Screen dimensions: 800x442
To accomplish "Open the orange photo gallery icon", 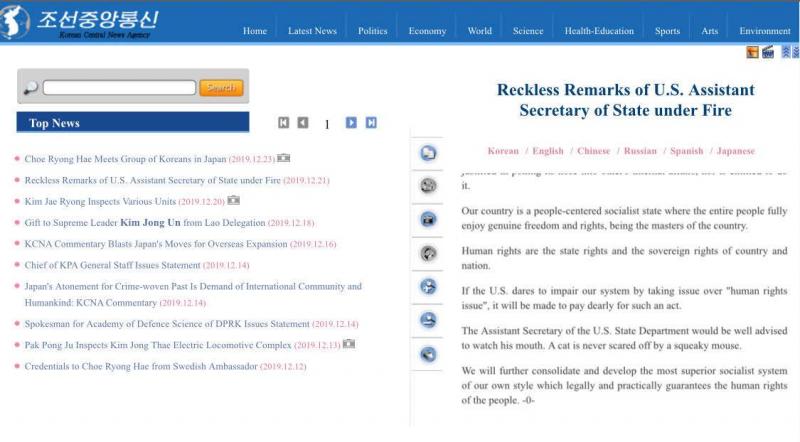I will [752, 52].
